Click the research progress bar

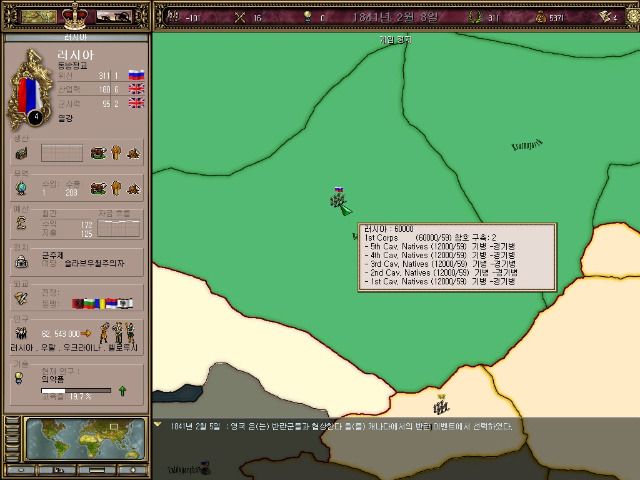pos(76,391)
